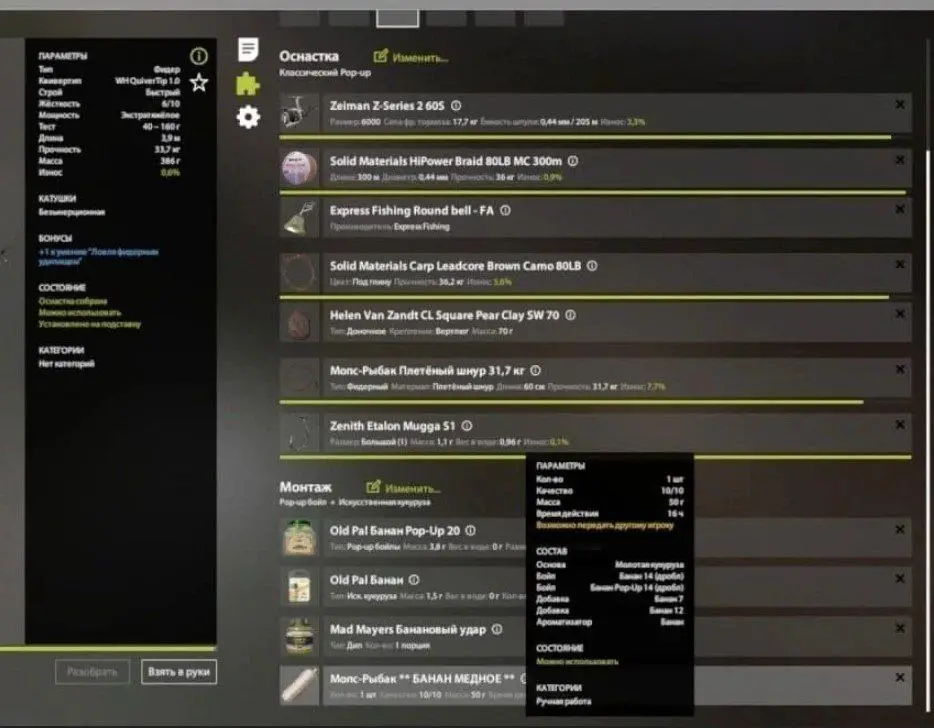This screenshot has height=728, width=934.
Task: Remove Mad Mayers Банановый удар dip
Action: (900, 628)
